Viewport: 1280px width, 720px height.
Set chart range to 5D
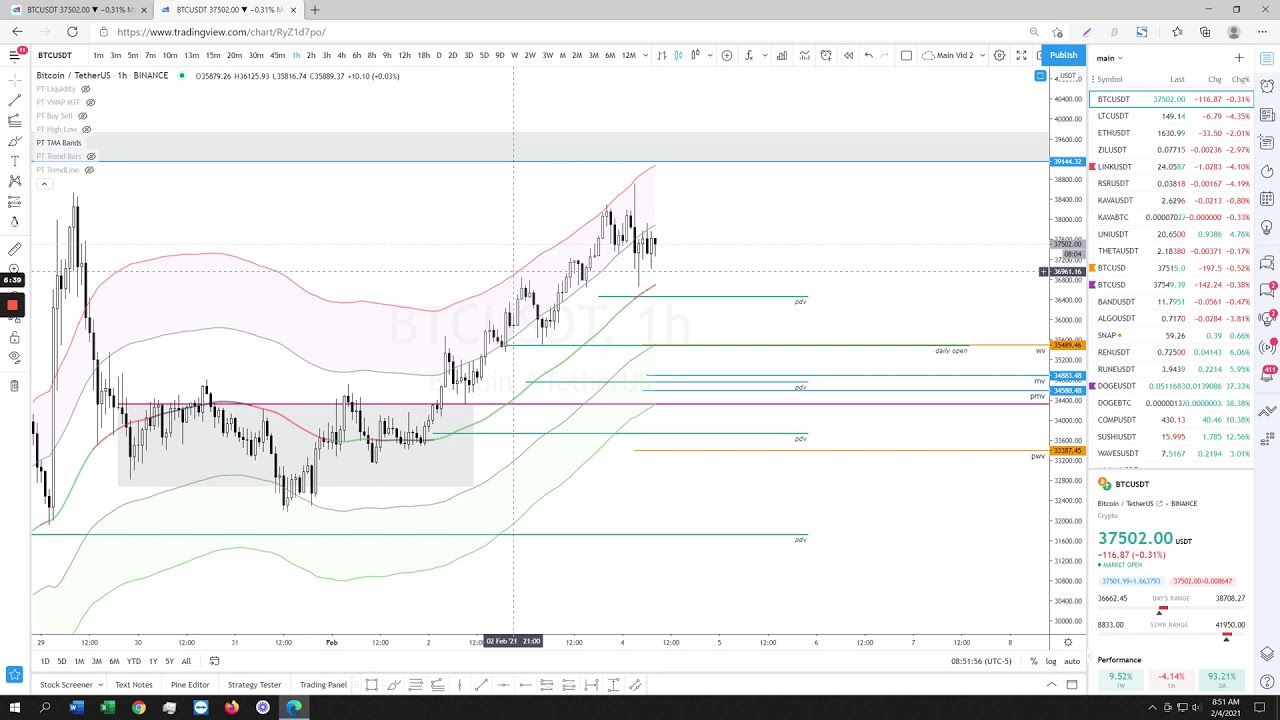click(x=61, y=661)
